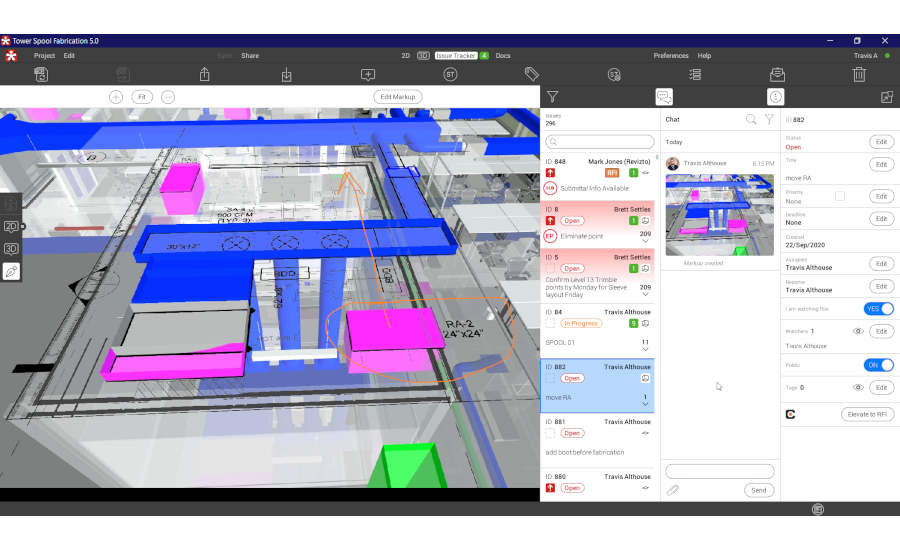Select the markup pen tool
This screenshot has height=550, width=900.
[x=12, y=271]
